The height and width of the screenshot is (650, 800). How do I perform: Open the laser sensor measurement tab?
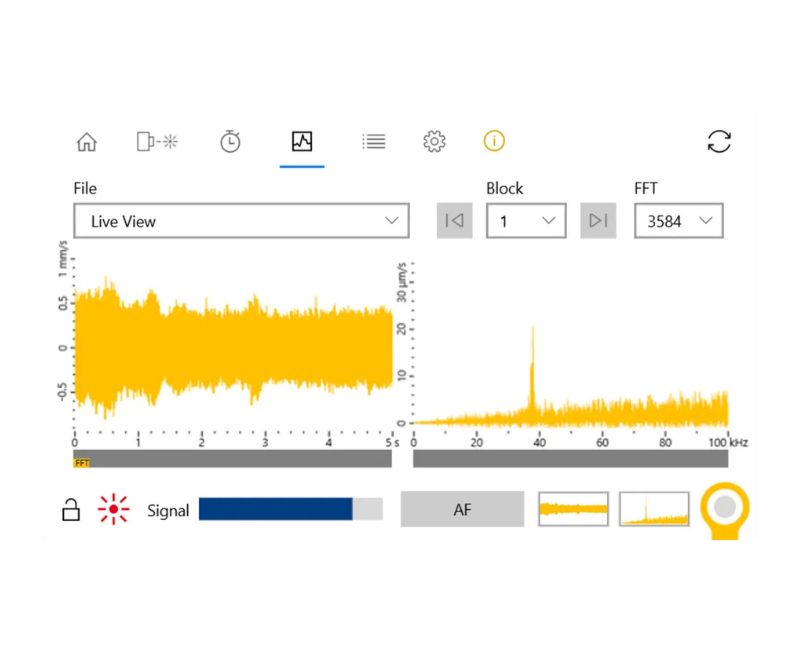tap(157, 141)
